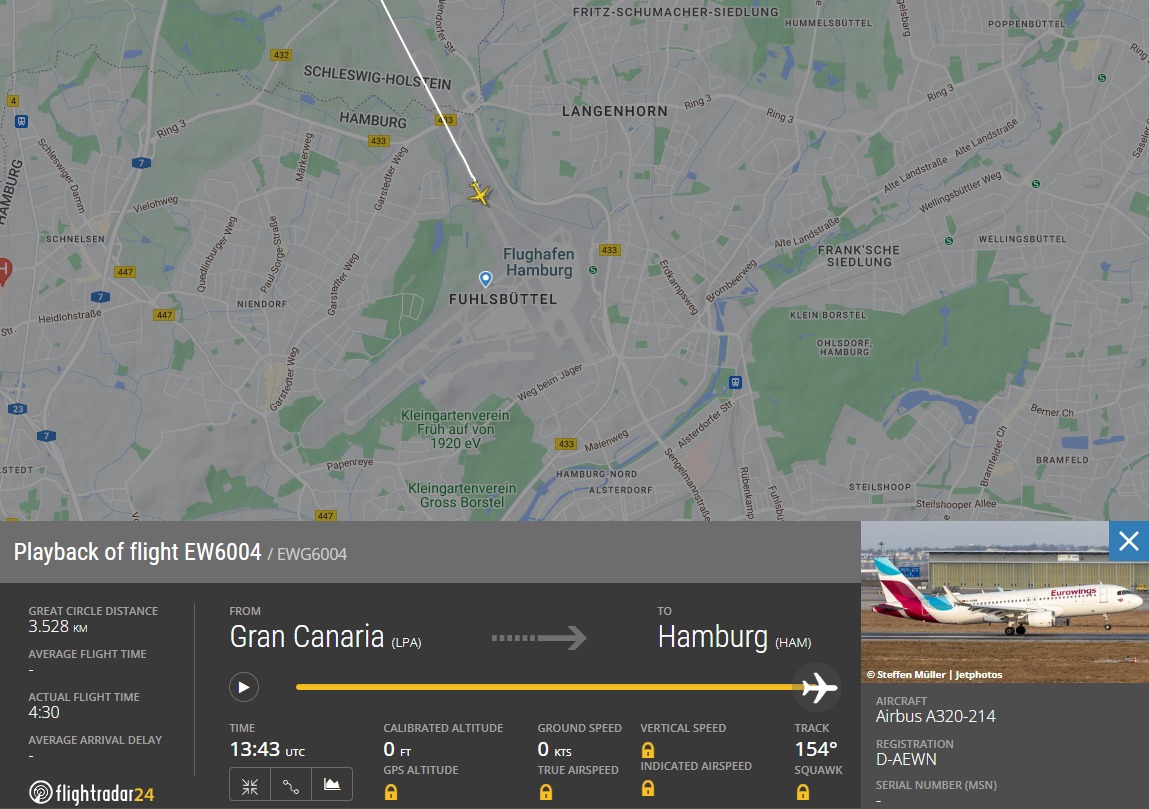Open the Eurowings aircraft photo
This screenshot has width=1149, height=809.
tap(1004, 601)
